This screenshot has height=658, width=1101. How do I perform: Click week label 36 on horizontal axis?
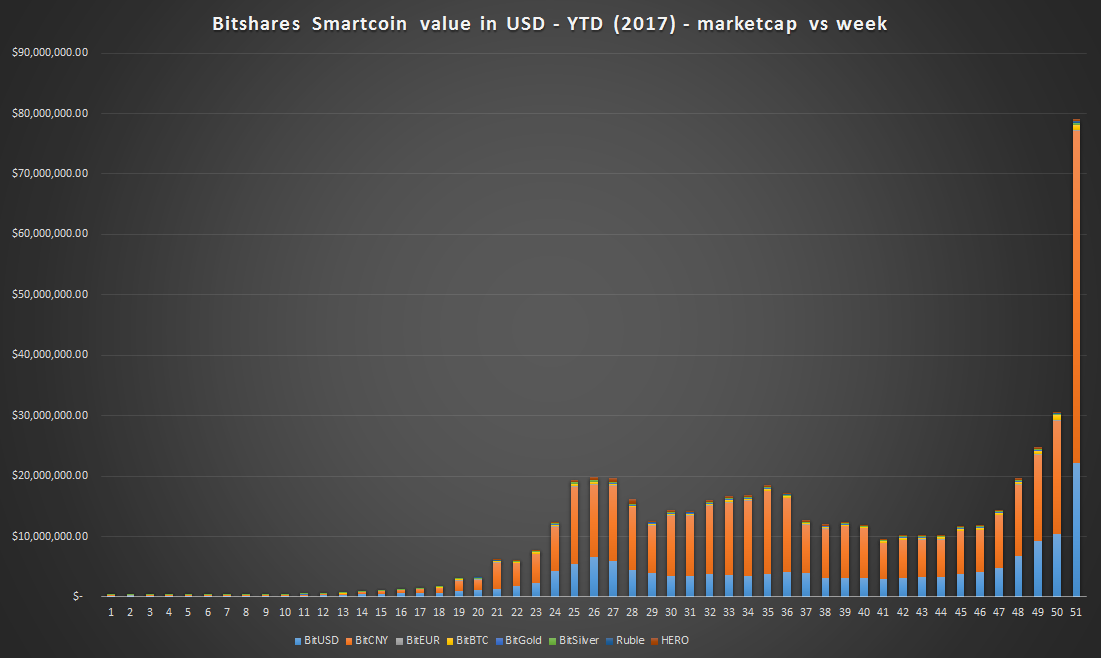click(786, 612)
